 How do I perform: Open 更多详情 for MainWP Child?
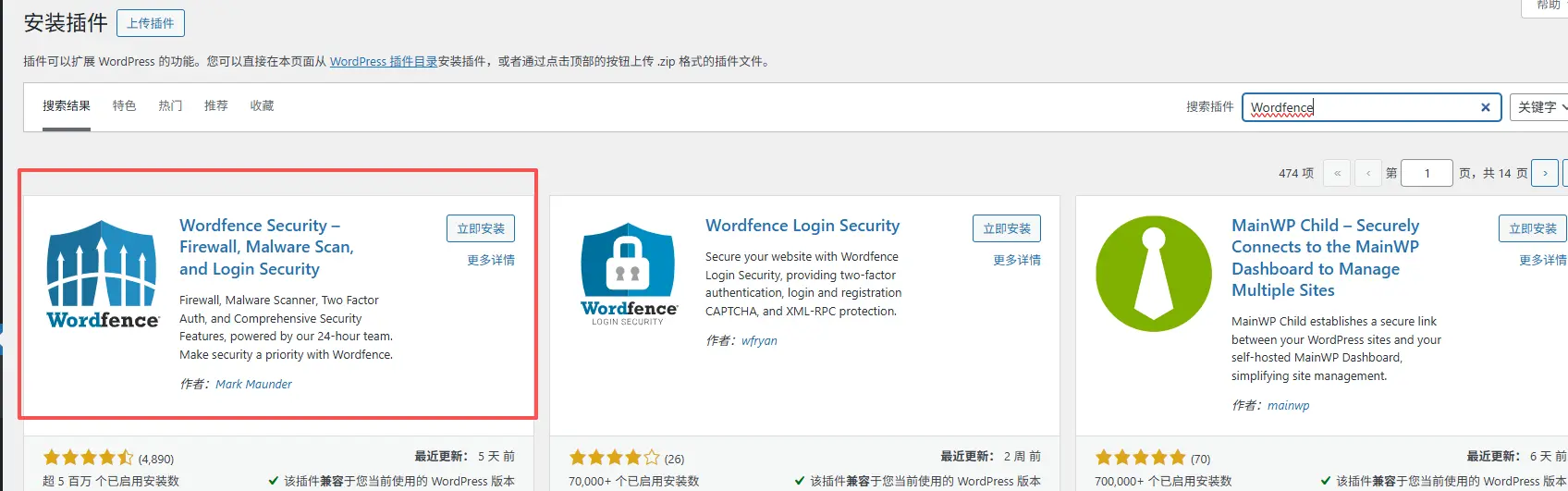coord(1543,261)
